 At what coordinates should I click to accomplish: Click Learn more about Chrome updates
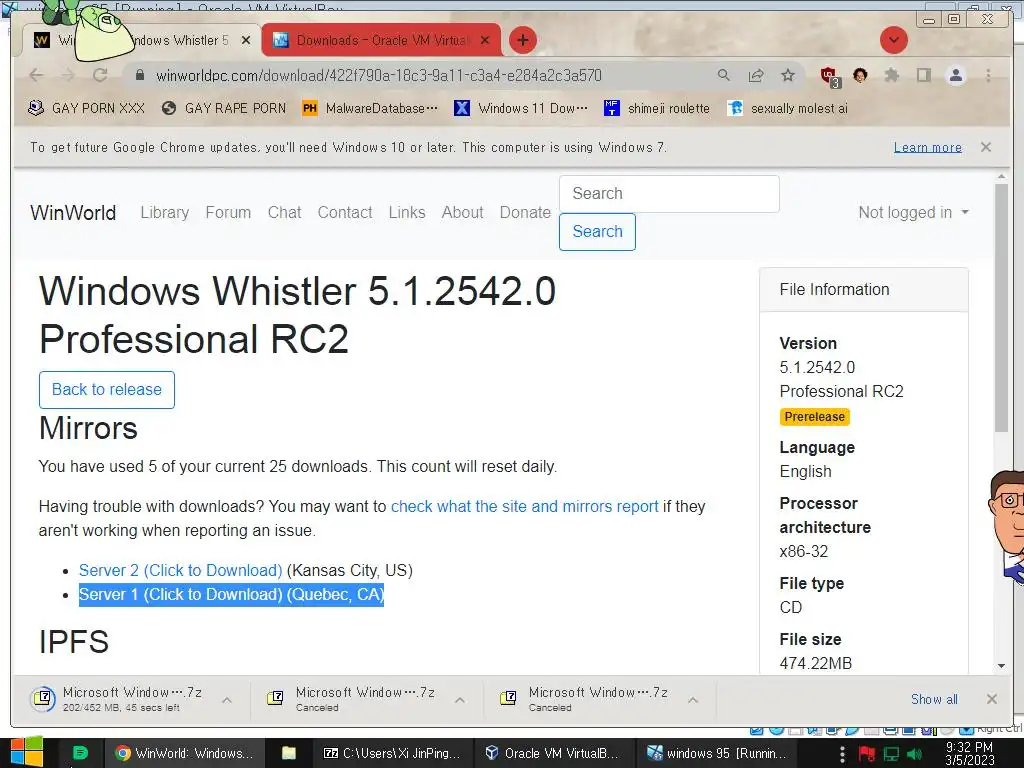pyautogui.click(x=927, y=147)
